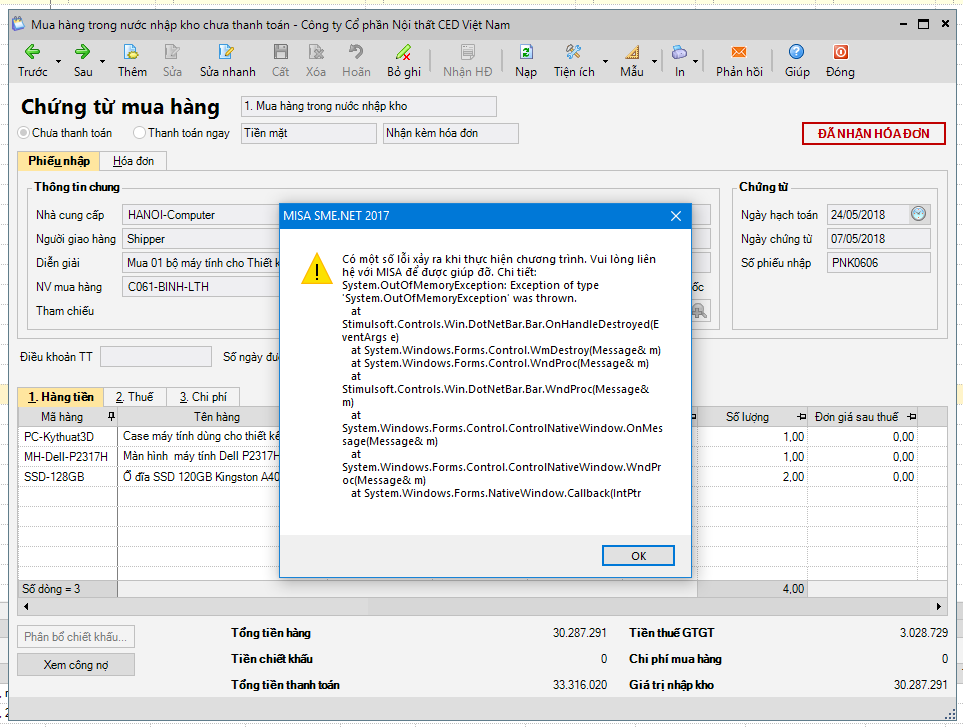Click the Mẫu template toolbar icon
The width and height of the screenshot is (963, 727).
(x=632, y=52)
